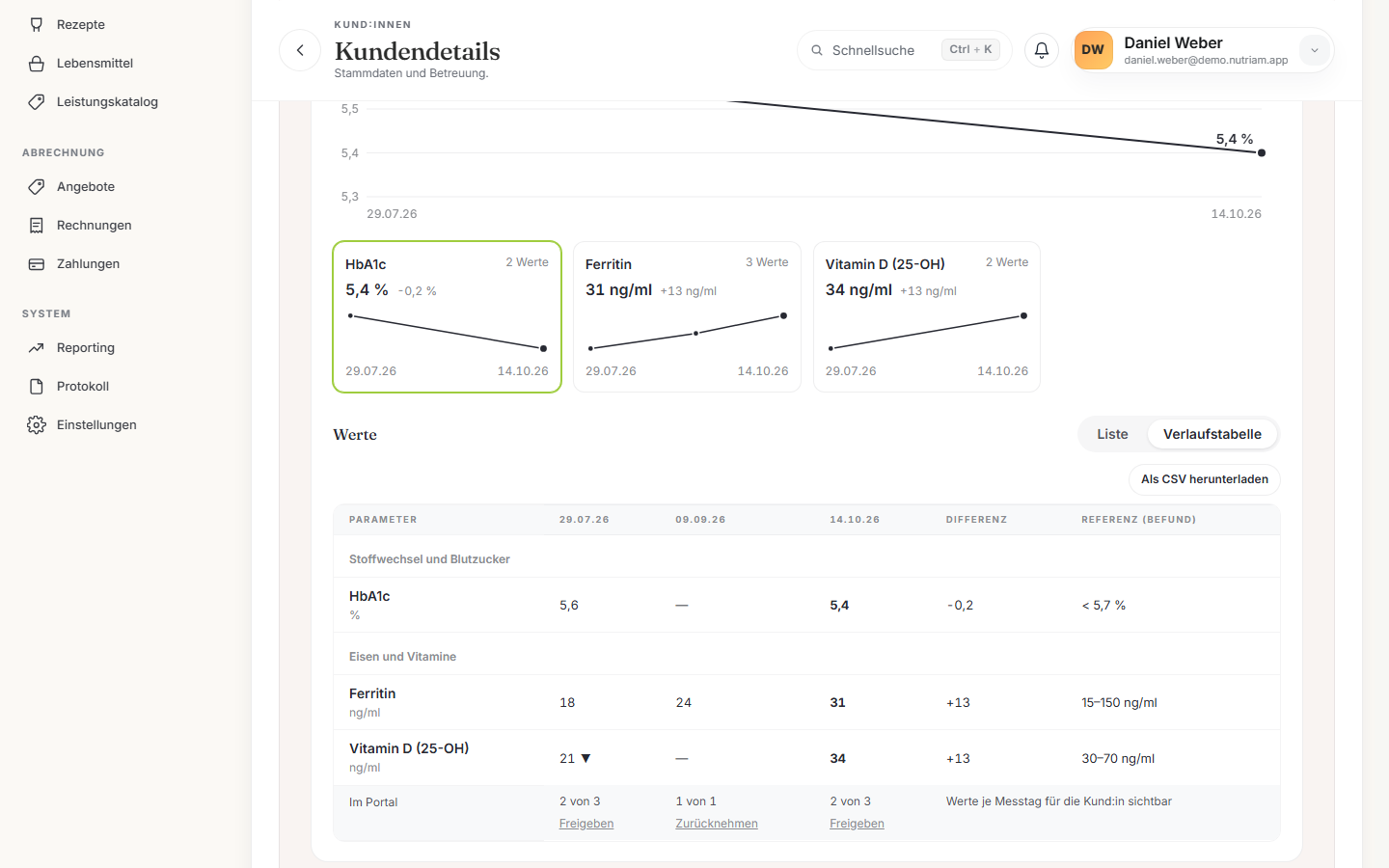Open Rezepte via its sidebar icon
The image size is (1389, 868).
37,24
